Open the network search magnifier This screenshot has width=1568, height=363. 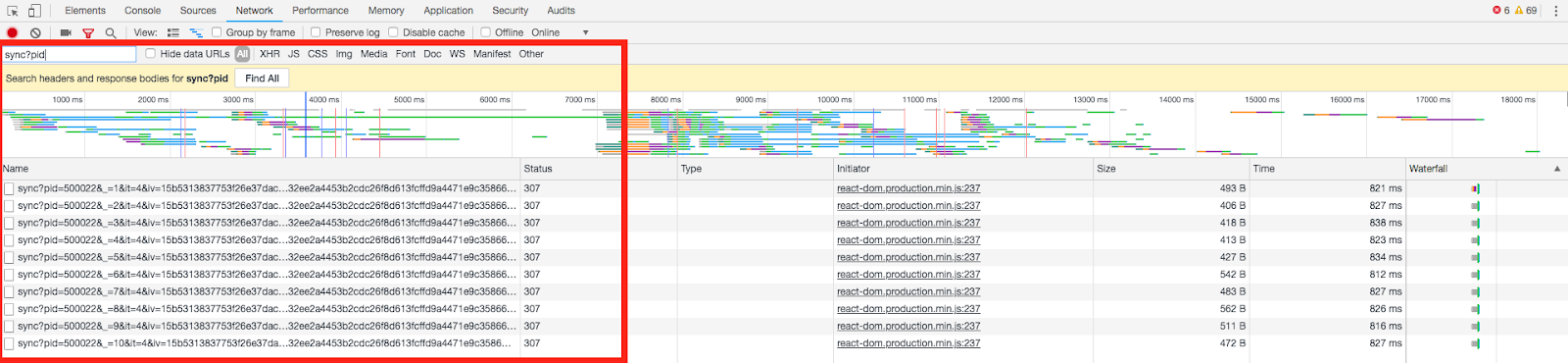pos(111,32)
